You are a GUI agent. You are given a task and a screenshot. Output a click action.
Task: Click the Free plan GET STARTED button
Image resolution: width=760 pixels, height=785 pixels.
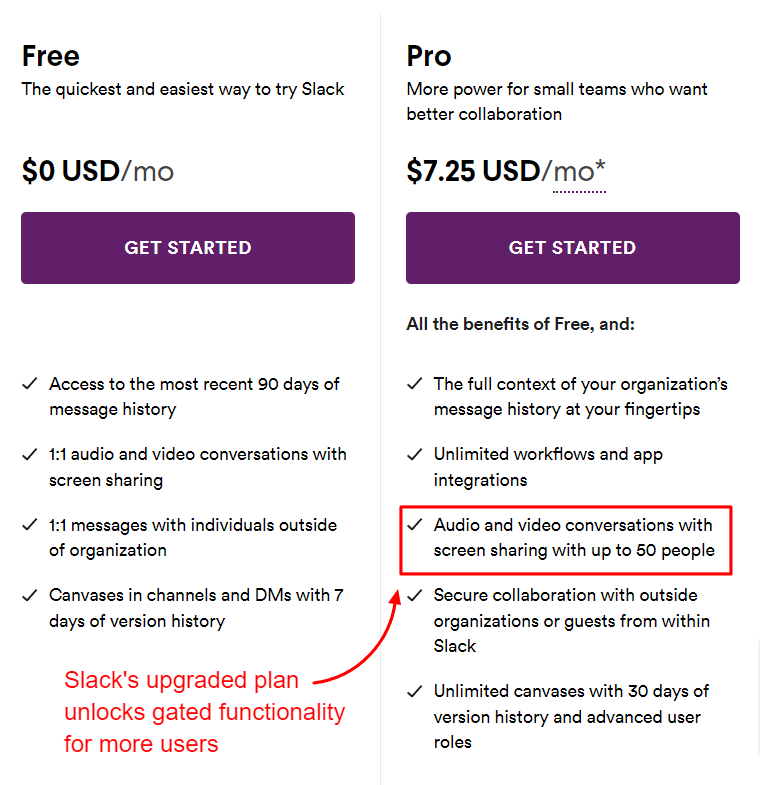pyautogui.click(x=188, y=248)
